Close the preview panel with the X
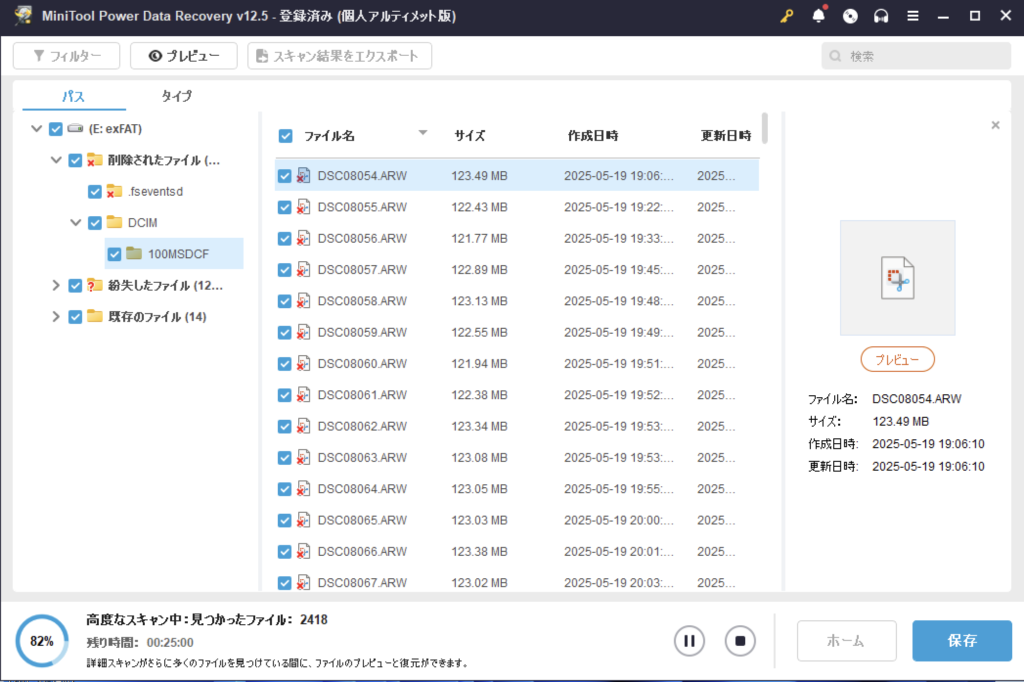Viewport: 1024px width, 682px height. pyautogui.click(x=995, y=125)
